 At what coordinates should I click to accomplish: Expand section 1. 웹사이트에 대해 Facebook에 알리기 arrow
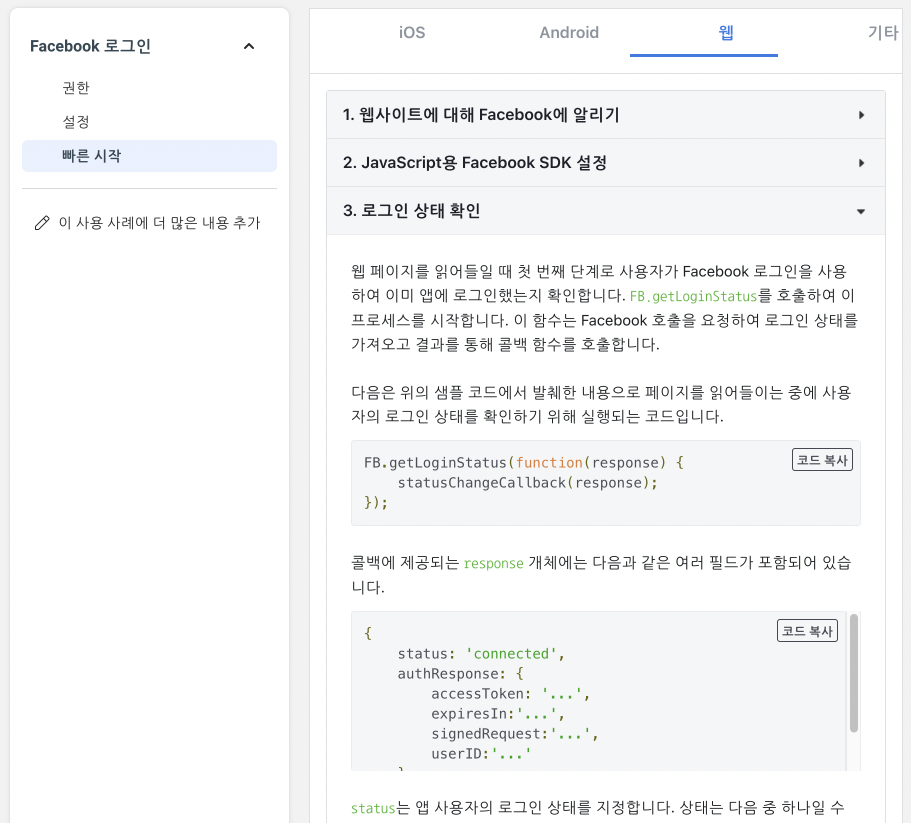862,115
